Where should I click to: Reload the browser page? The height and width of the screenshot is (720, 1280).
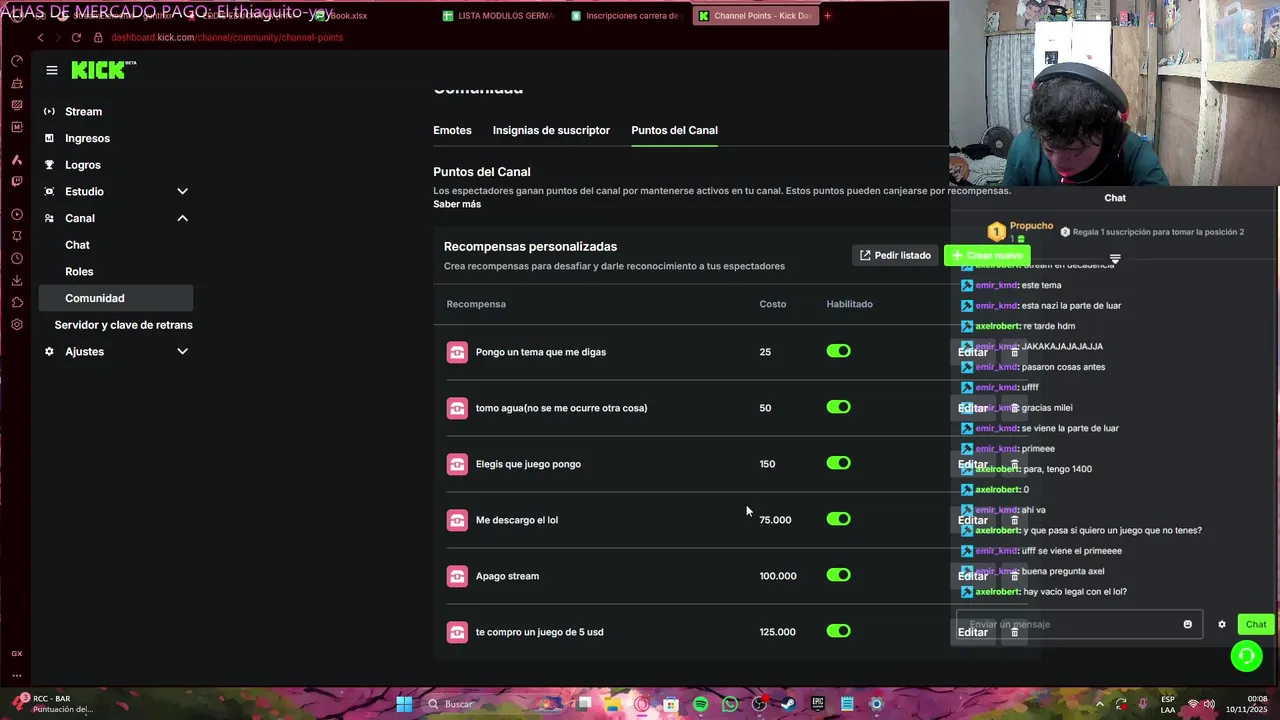pyautogui.click(x=76, y=37)
